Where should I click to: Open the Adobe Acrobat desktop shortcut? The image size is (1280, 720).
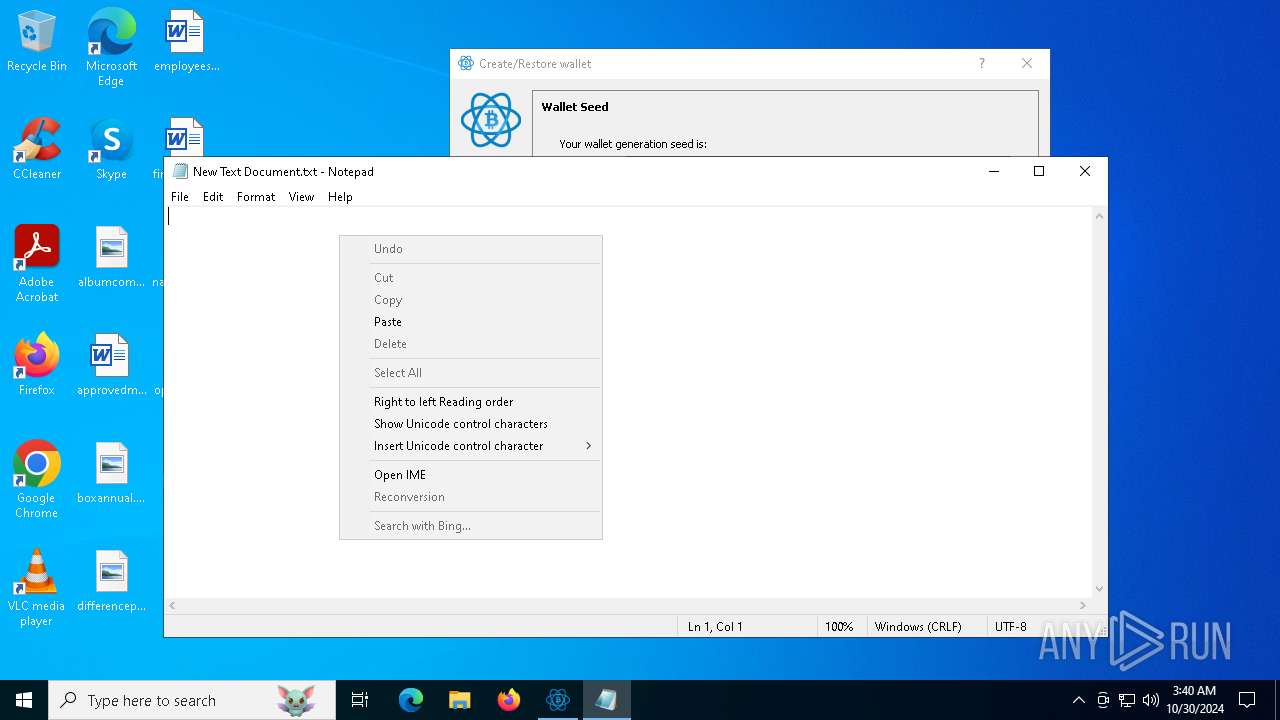(x=37, y=264)
